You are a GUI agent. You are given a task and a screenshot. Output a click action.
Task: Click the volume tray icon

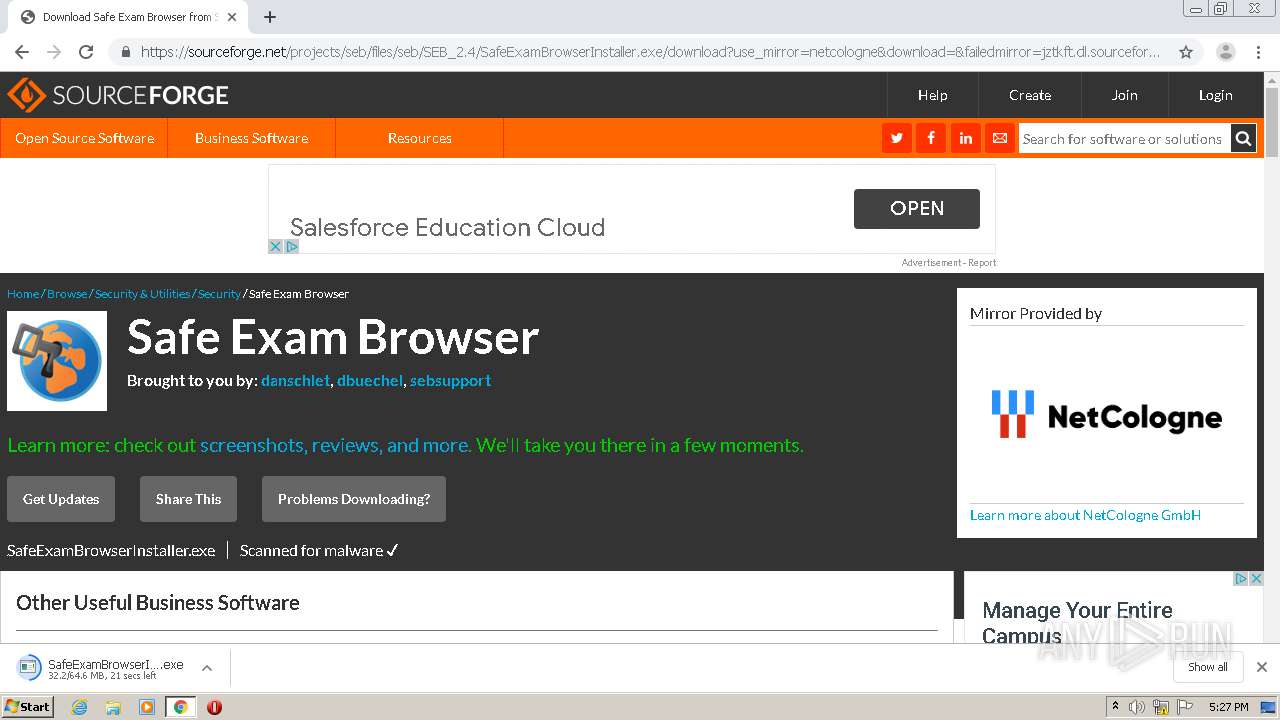[1137, 707]
